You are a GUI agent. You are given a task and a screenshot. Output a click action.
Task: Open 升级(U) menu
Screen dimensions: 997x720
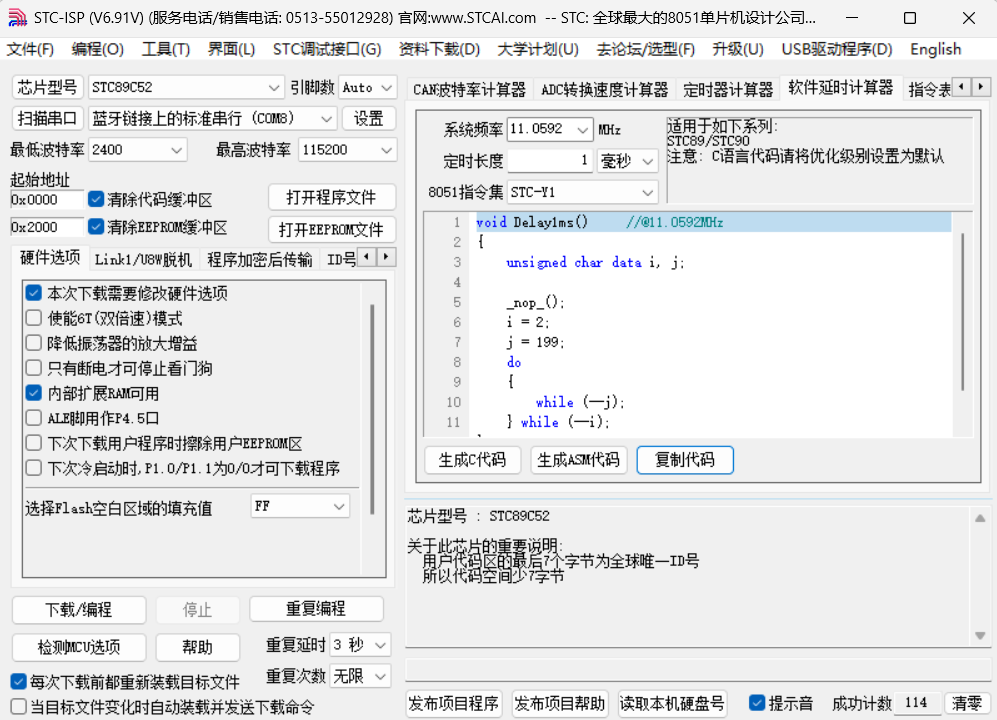[x=738, y=50]
